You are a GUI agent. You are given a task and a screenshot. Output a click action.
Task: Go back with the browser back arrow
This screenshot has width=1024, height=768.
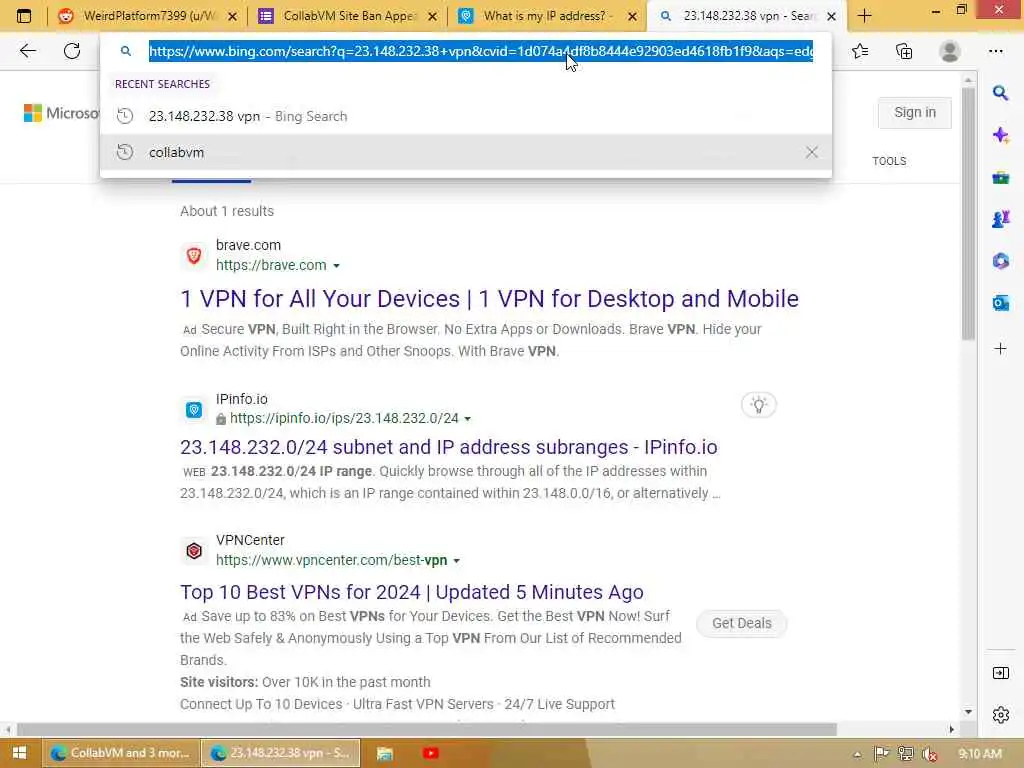point(27,51)
